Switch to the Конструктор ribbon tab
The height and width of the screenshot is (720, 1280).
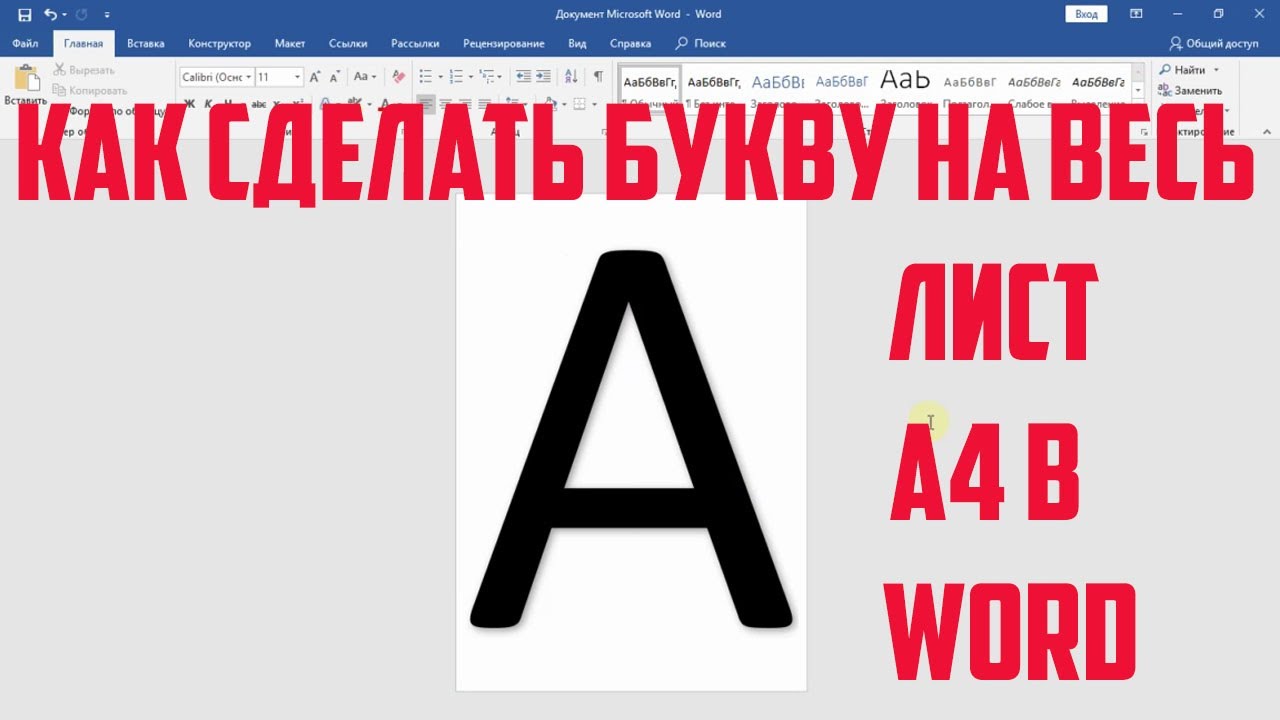220,43
